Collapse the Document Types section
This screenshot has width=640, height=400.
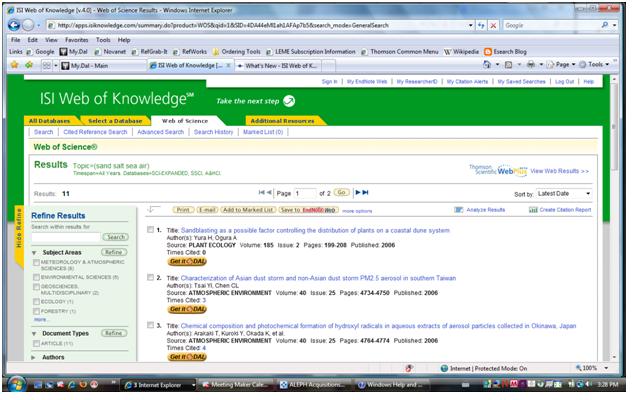point(34,333)
